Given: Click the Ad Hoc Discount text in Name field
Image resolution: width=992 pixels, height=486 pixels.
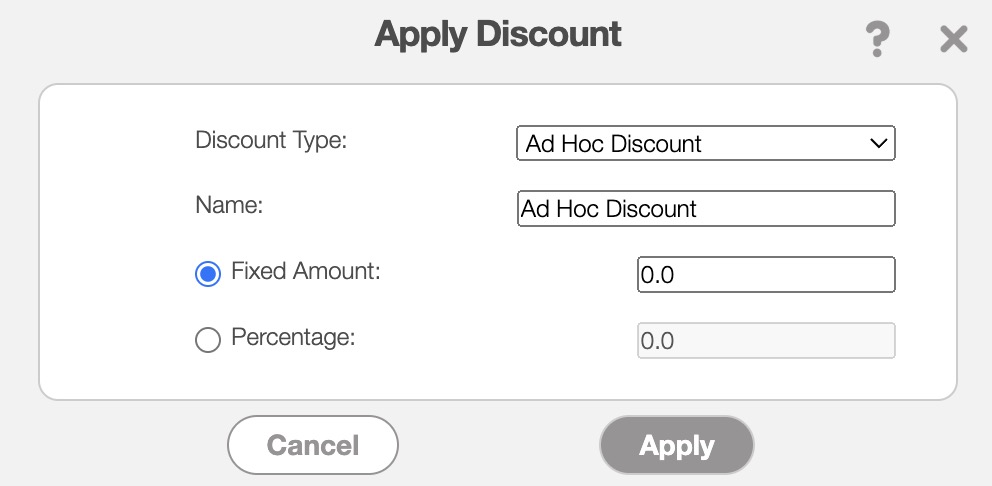Looking at the screenshot, I should click(609, 210).
